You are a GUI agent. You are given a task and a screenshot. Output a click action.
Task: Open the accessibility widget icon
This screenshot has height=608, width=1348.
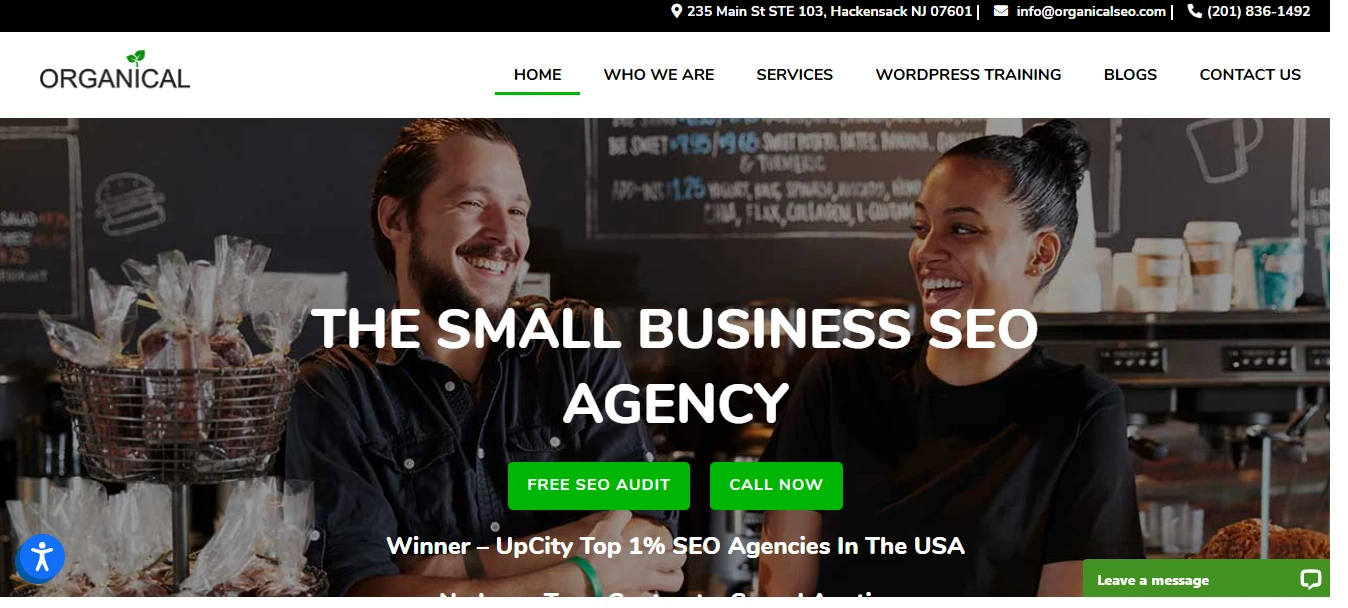pyautogui.click(x=41, y=557)
